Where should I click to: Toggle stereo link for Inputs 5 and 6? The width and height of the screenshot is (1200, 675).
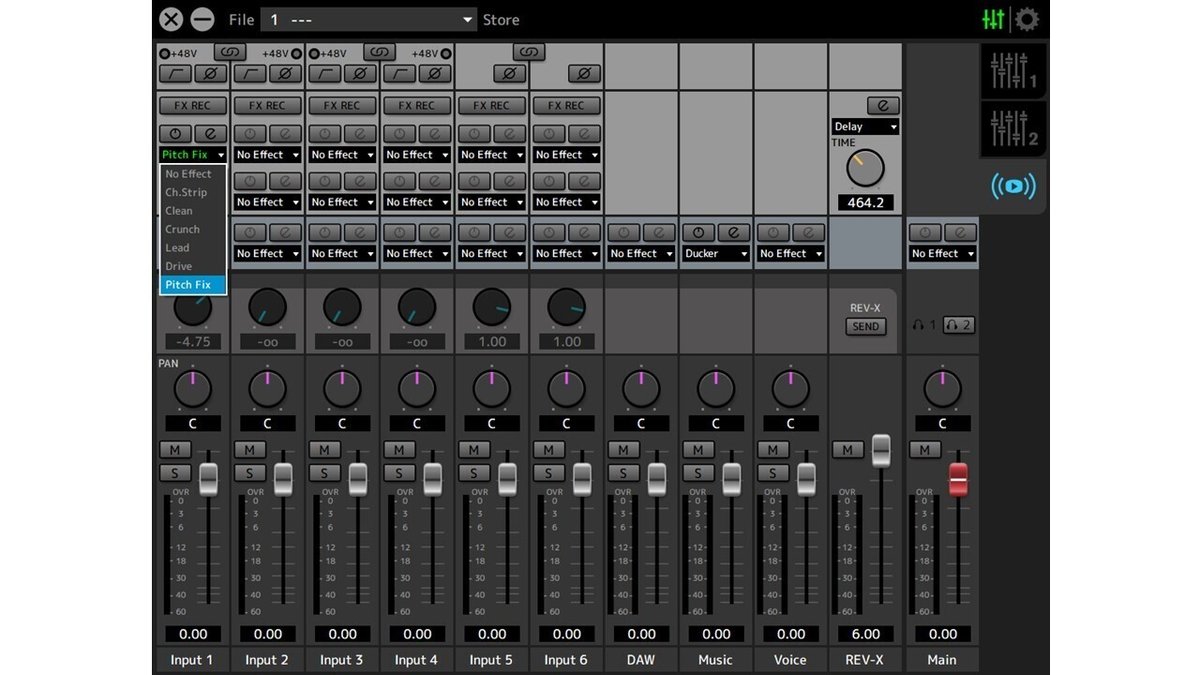tap(530, 52)
